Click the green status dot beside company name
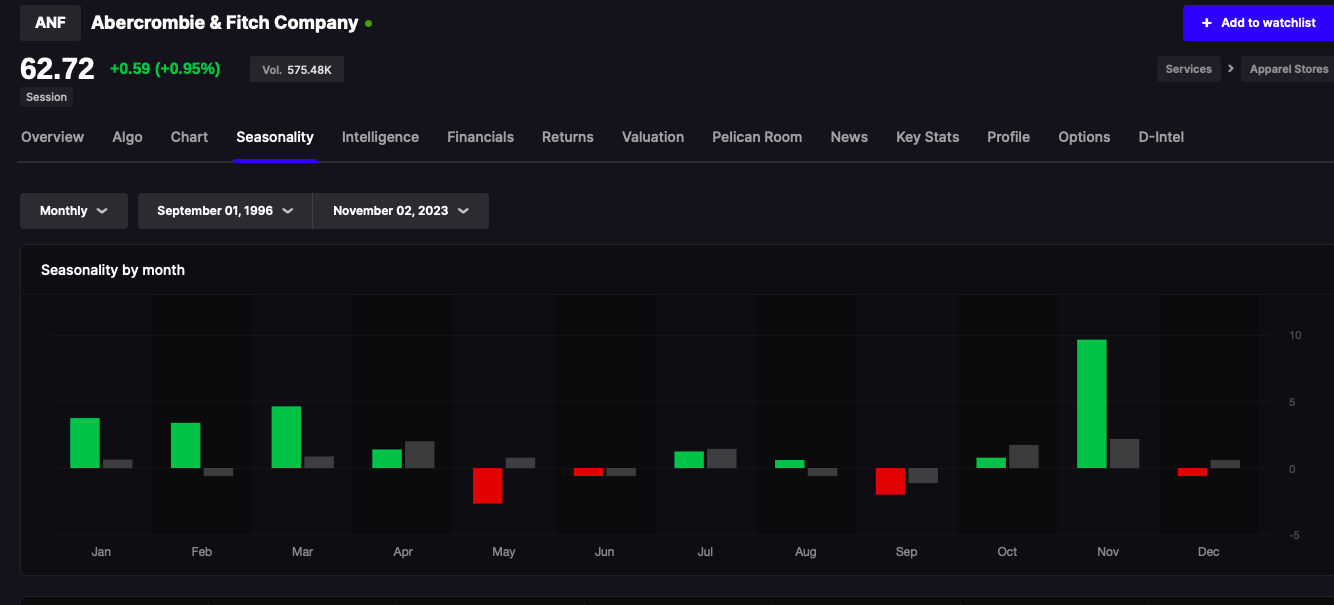 pos(368,23)
